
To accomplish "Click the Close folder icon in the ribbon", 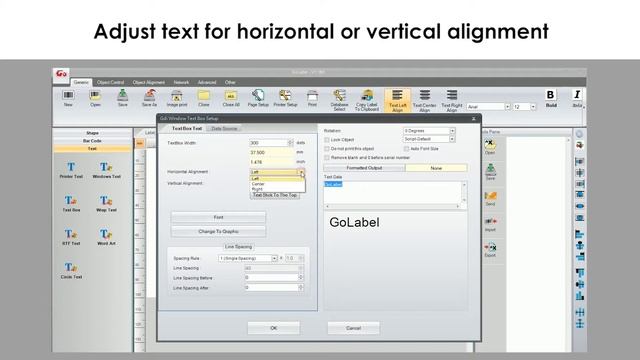I will coord(204,98).
